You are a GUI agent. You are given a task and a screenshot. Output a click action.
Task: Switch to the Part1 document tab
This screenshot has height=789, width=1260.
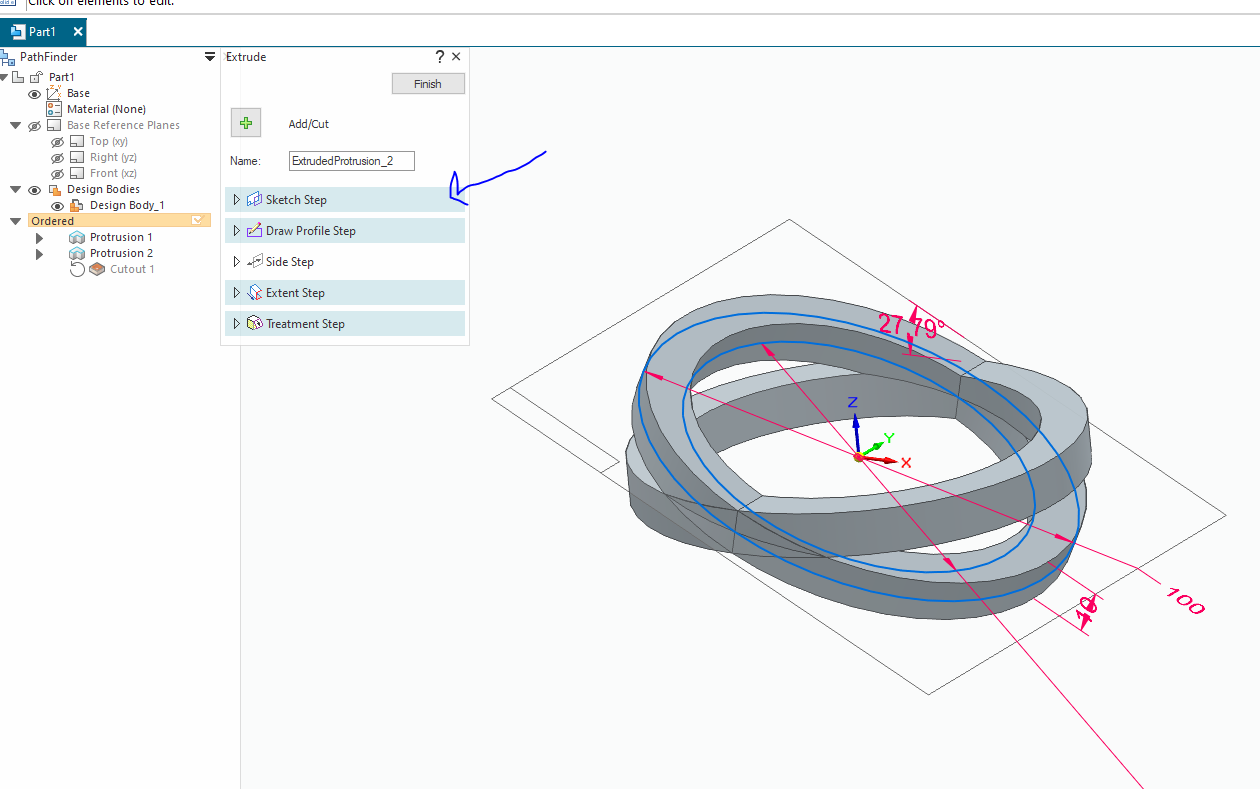[x=43, y=32]
